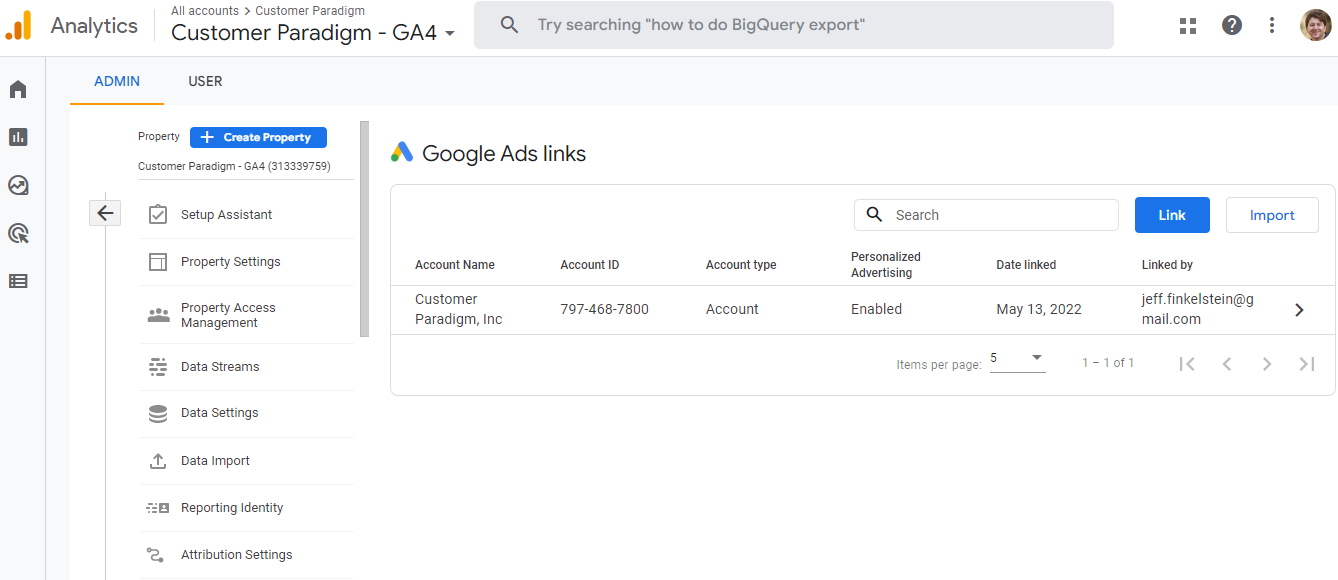Switch to the USER tab

pyautogui.click(x=205, y=81)
